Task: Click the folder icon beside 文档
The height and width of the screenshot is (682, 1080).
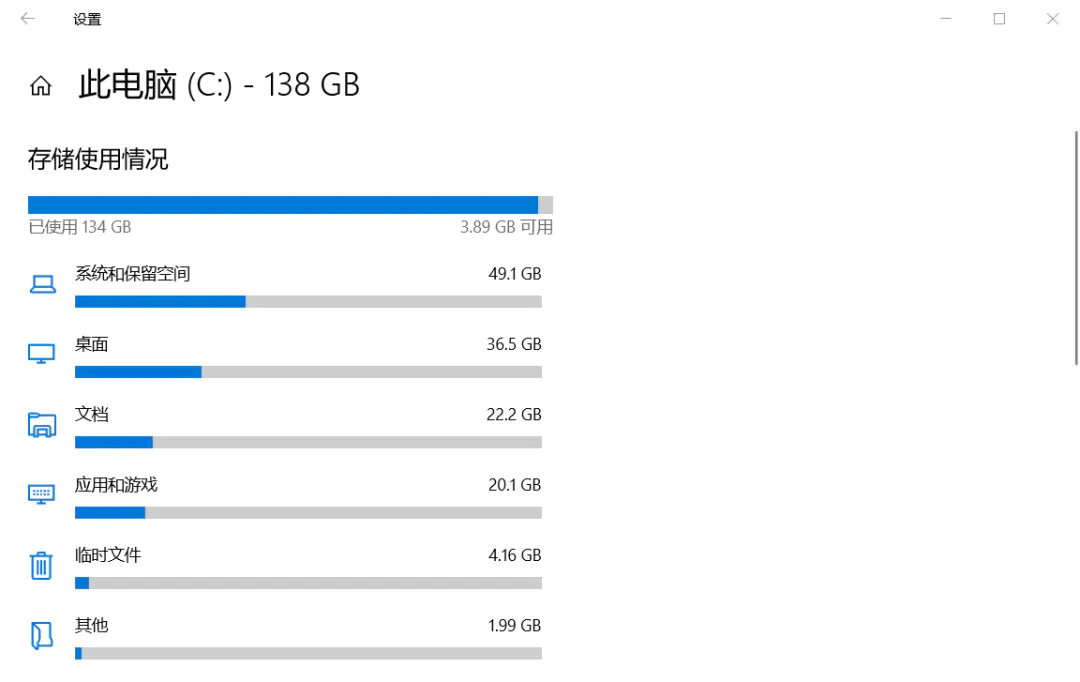Action: tap(41, 424)
